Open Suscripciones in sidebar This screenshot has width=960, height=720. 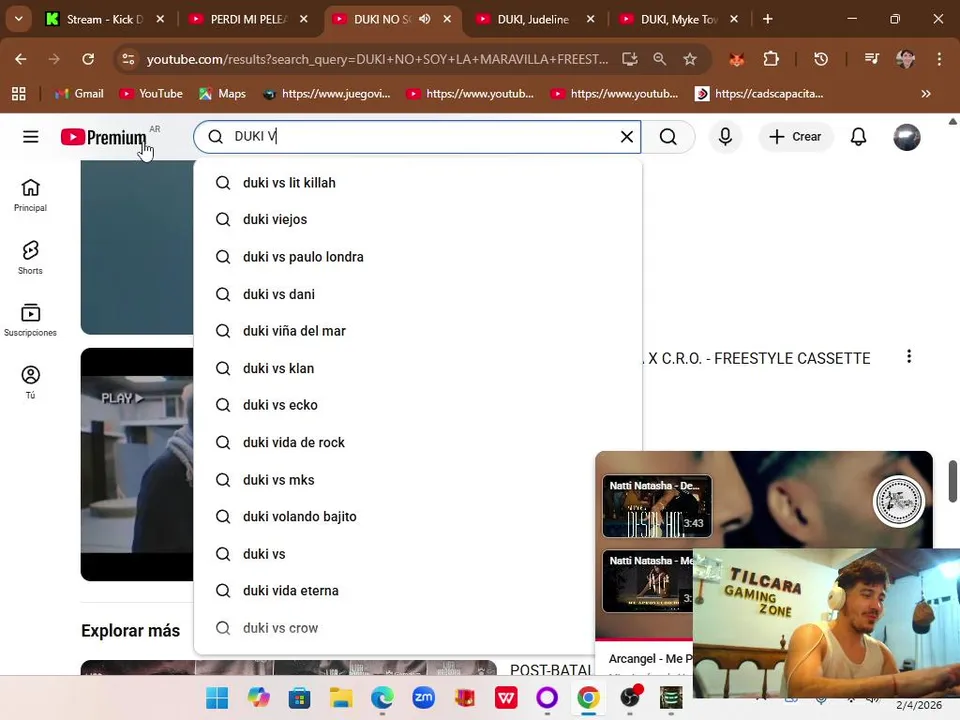[30, 320]
